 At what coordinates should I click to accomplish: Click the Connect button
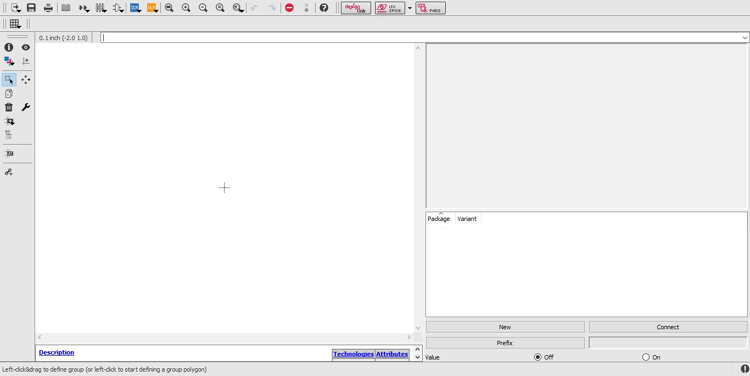668,327
